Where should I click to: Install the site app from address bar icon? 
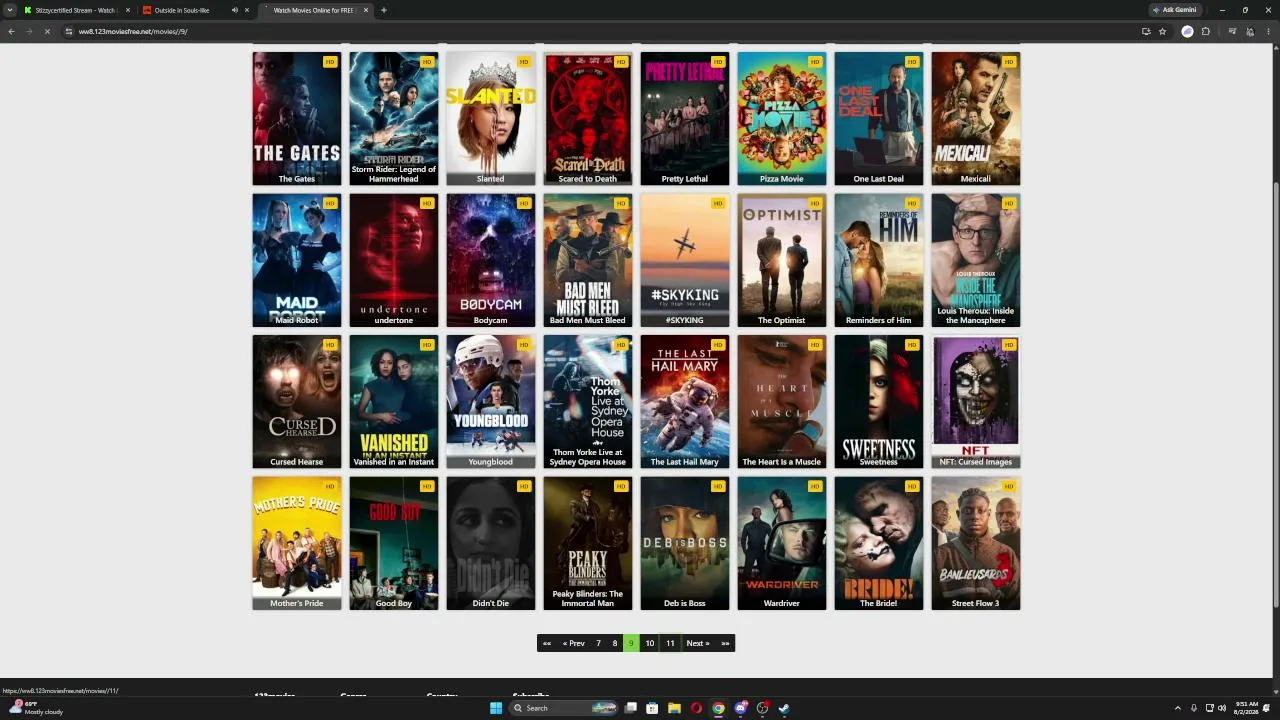coord(1145,31)
